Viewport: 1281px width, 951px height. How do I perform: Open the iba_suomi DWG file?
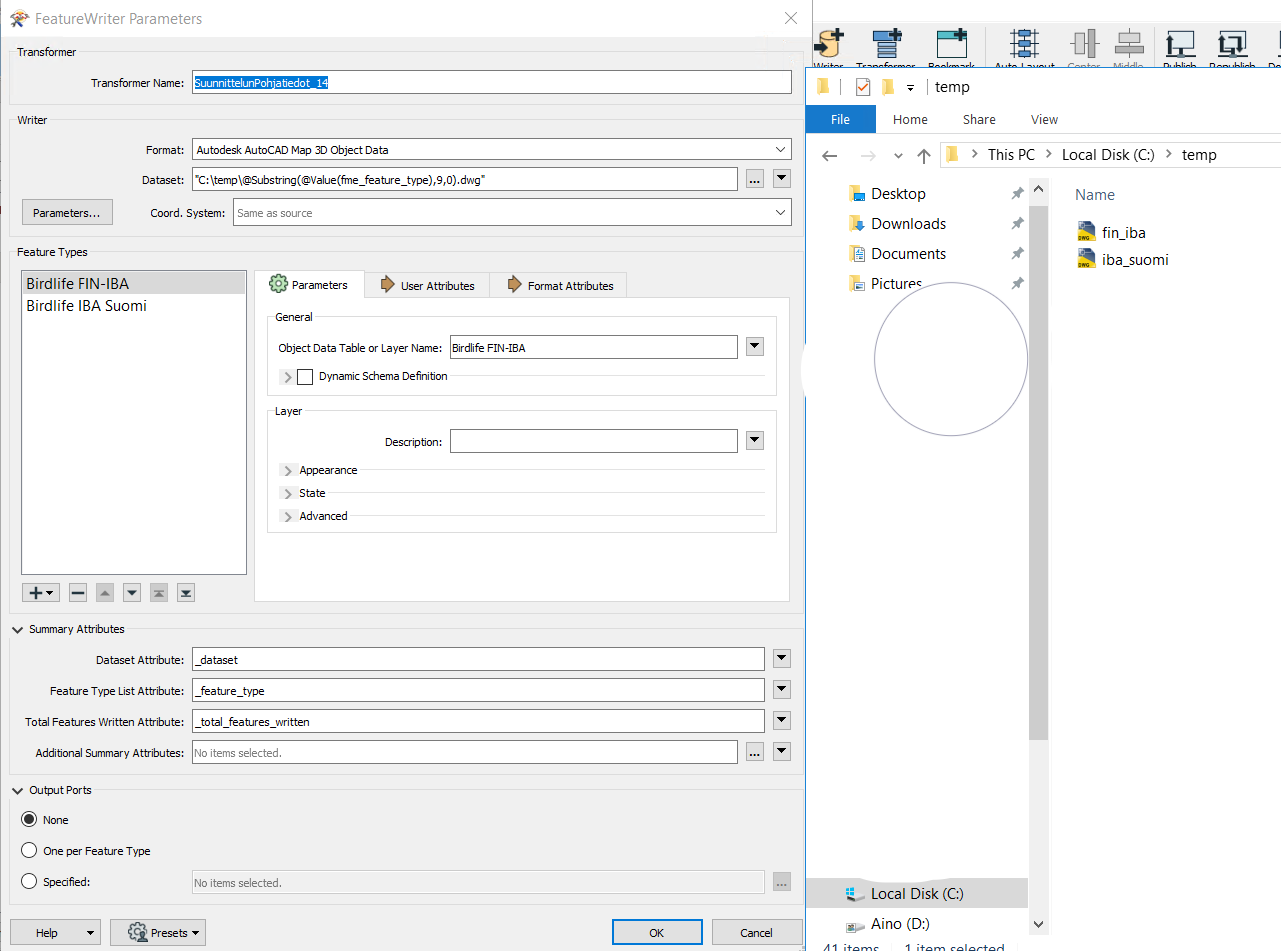pyautogui.click(x=1123, y=260)
